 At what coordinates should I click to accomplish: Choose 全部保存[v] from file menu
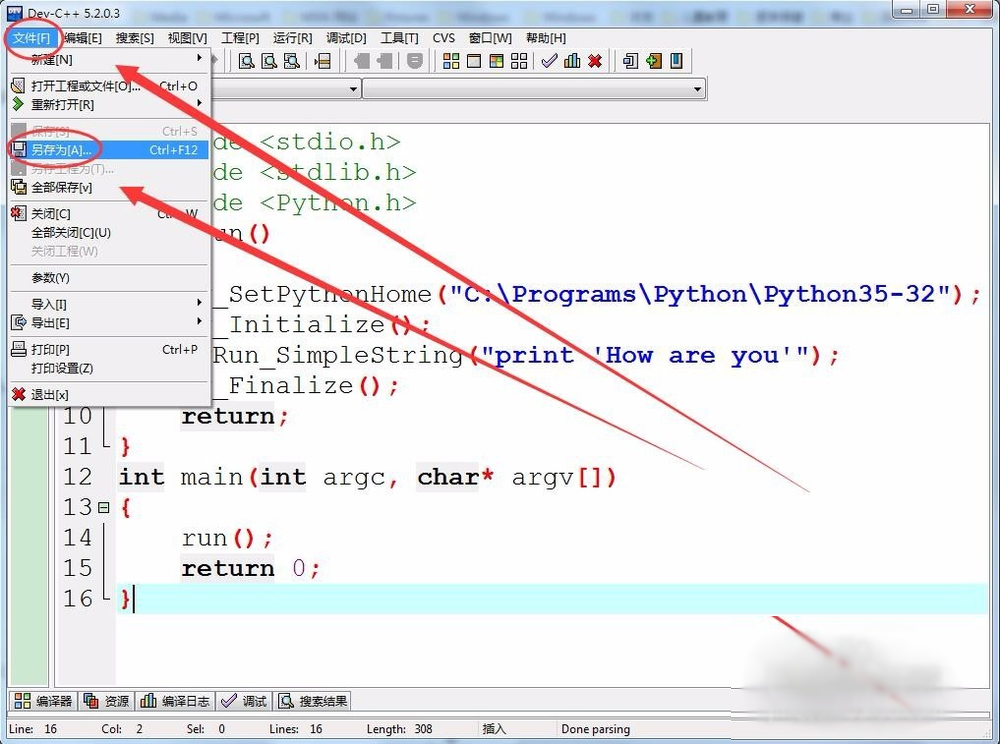(108, 187)
